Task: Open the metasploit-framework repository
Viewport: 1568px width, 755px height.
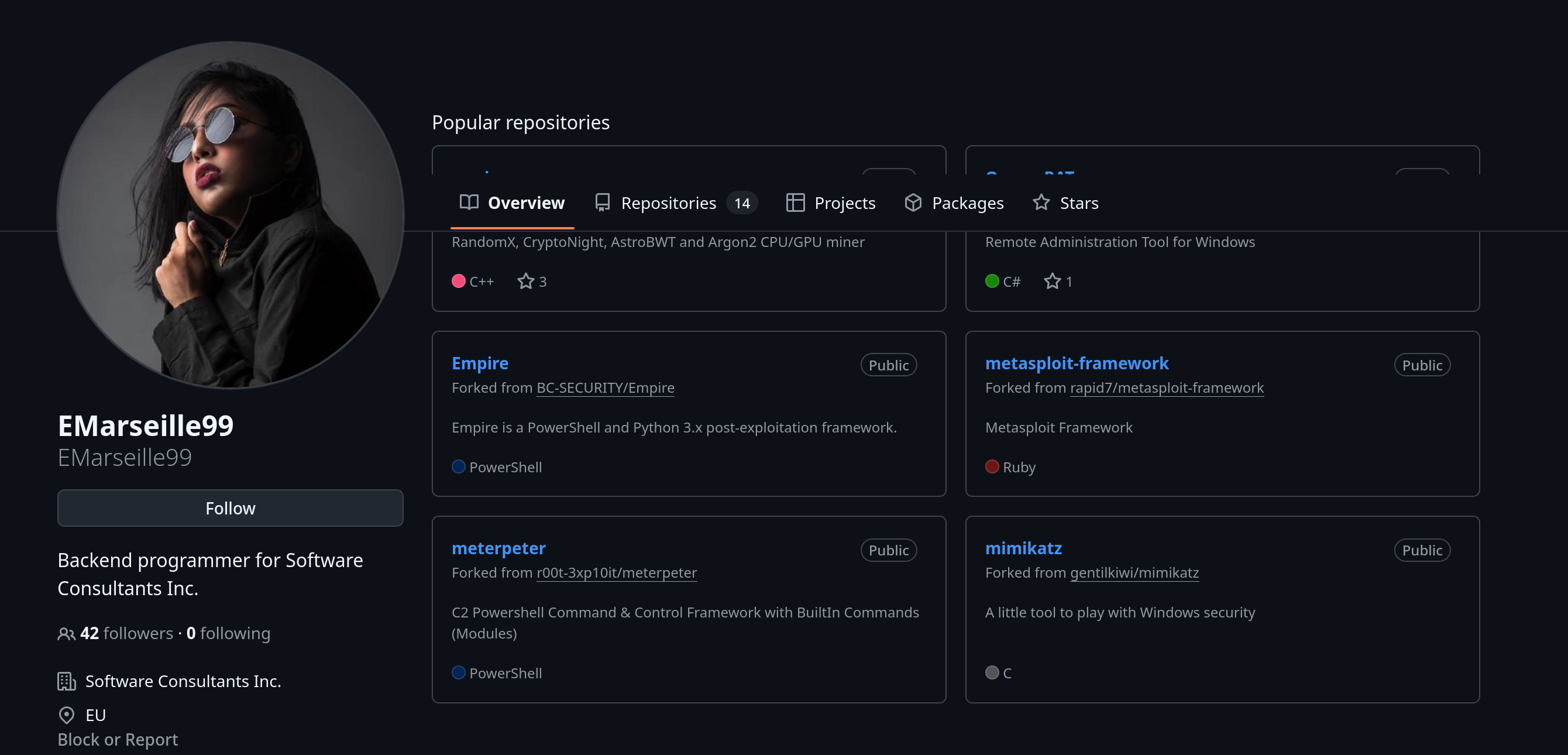Action: click(x=1076, y=363)
